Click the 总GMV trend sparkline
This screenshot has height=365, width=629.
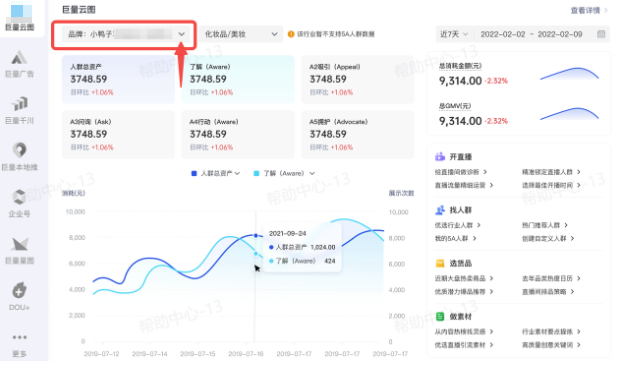[x=569, y=114]
